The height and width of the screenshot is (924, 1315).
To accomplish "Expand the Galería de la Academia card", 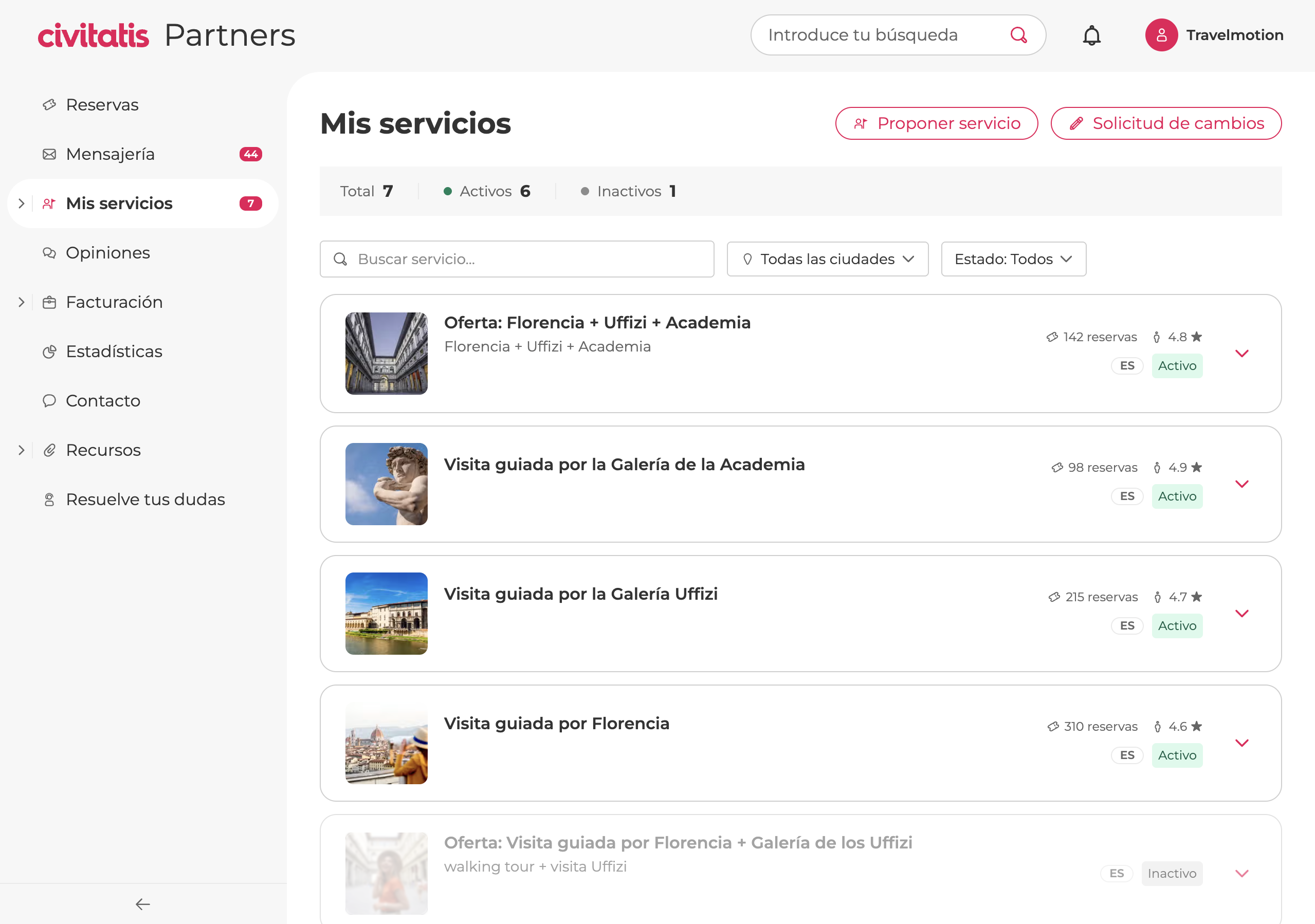I will point(1241,484).
